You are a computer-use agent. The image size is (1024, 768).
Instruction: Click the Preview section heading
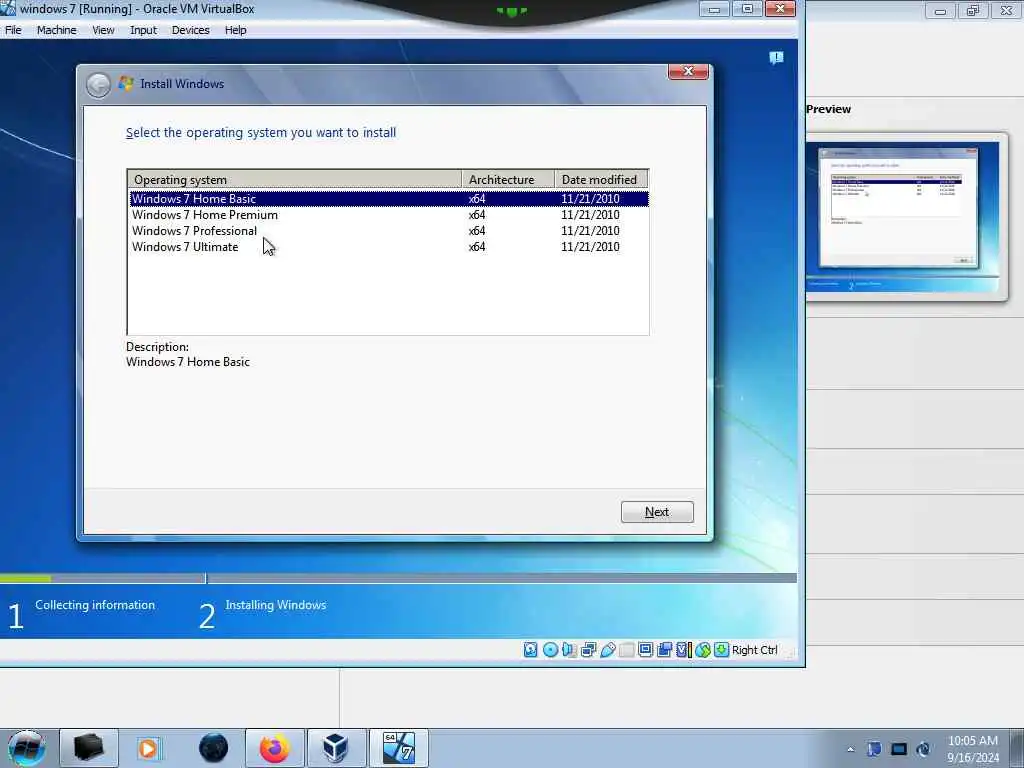click(x=828, y=109)
